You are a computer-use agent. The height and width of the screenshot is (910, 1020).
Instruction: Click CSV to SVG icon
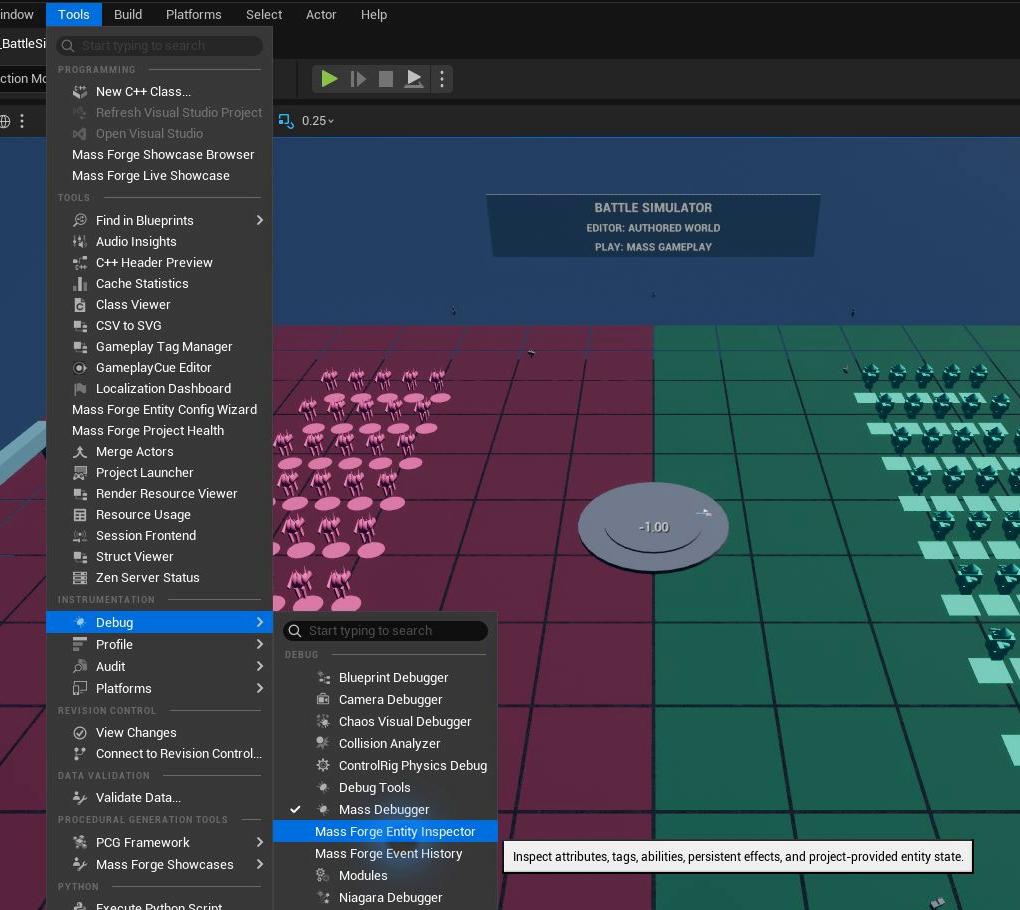pos(79,326)
